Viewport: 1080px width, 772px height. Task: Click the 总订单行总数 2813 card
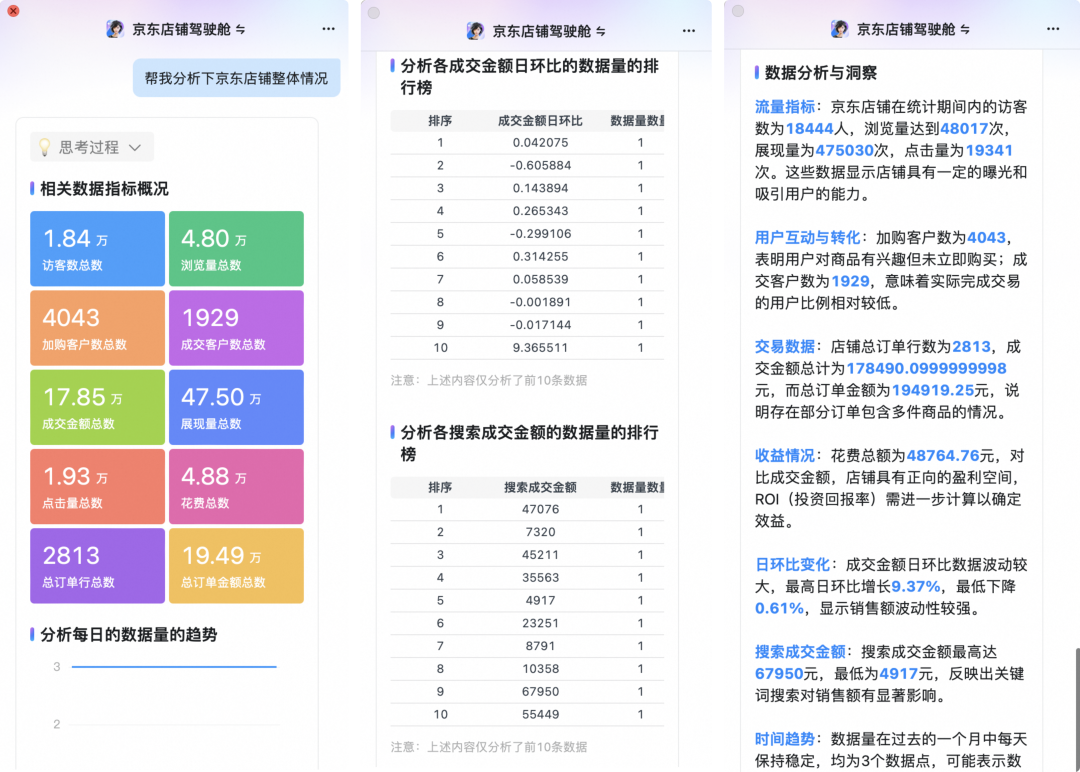point(97,565)
